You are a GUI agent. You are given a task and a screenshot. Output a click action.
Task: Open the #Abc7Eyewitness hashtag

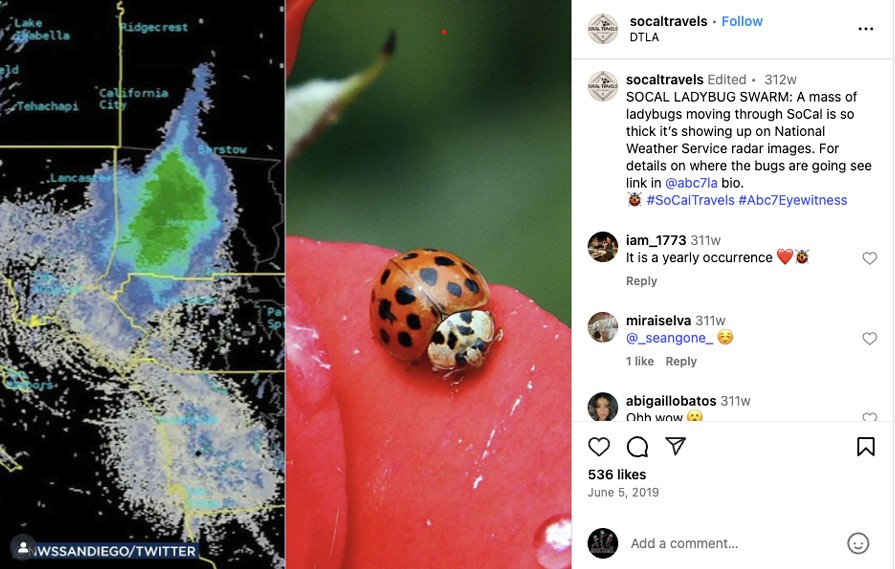coord(793,200)
